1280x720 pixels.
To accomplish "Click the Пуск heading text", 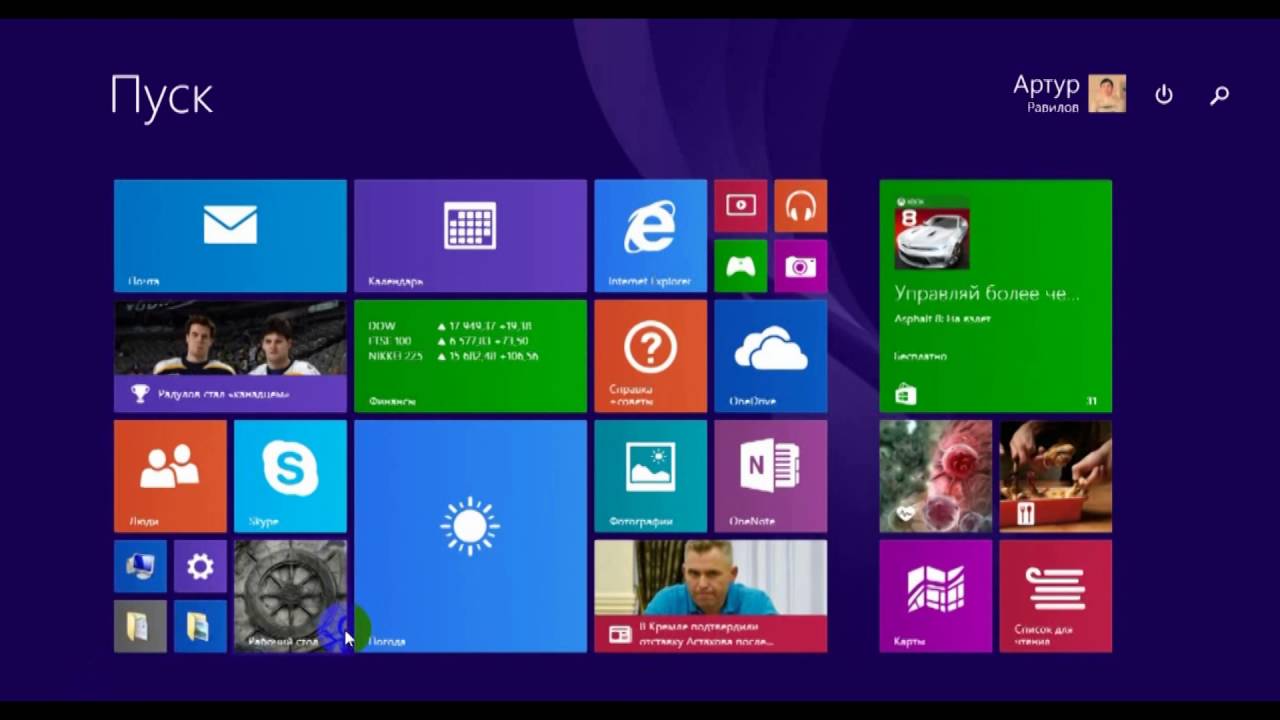I will tap(161, 97).
